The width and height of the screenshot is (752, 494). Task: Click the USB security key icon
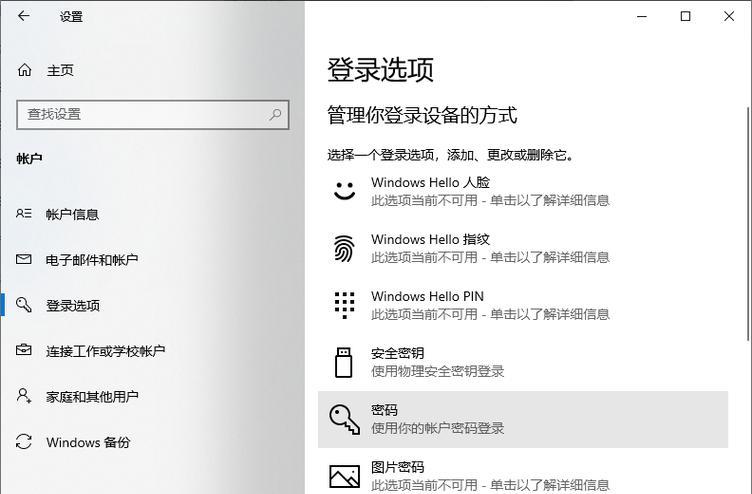343,362
